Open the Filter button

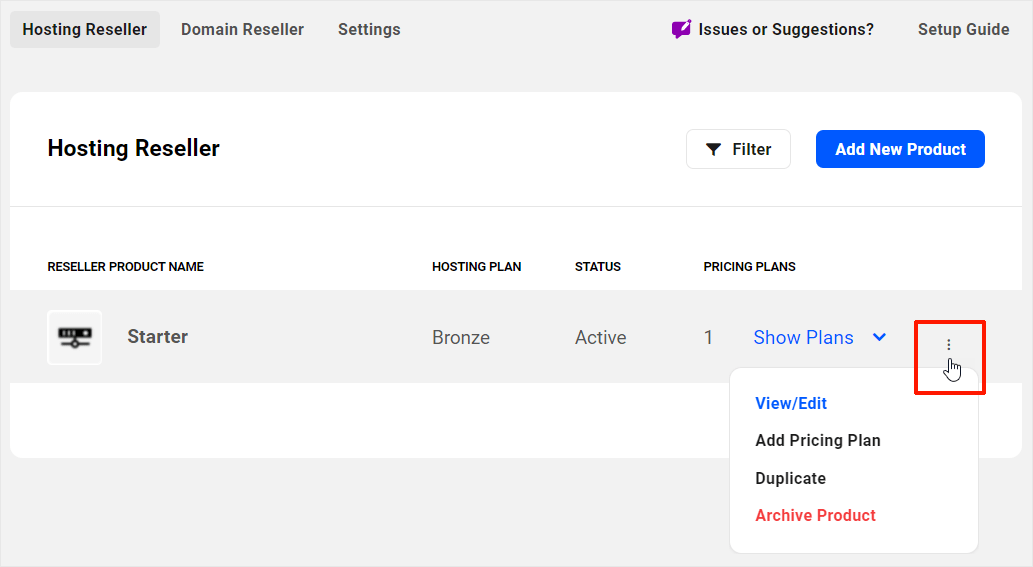pos(739,149)
